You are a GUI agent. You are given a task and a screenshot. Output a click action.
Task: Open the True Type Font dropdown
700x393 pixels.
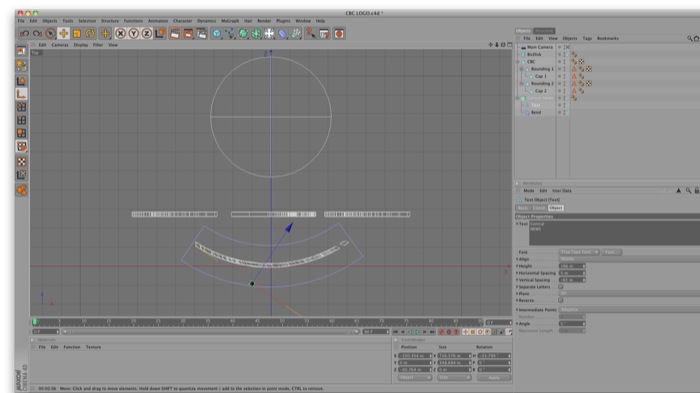(x=579, y=252)
